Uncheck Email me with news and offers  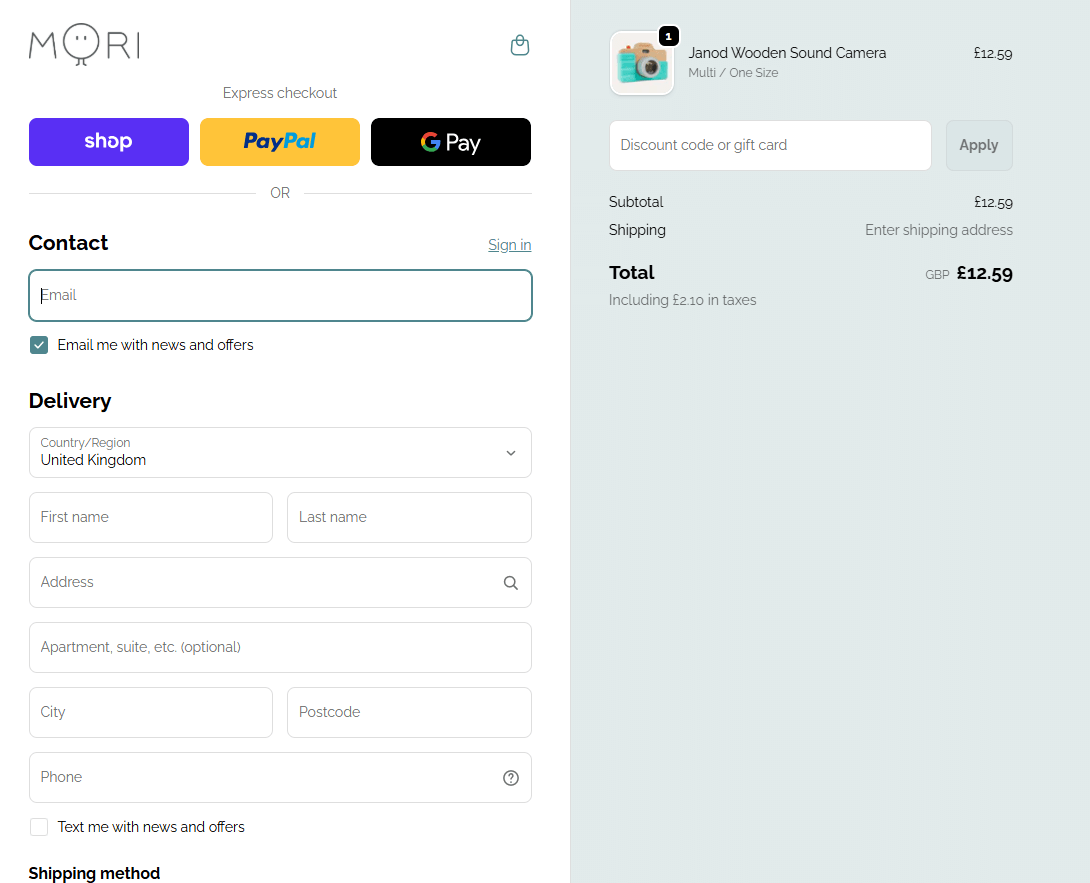point(39,345)
